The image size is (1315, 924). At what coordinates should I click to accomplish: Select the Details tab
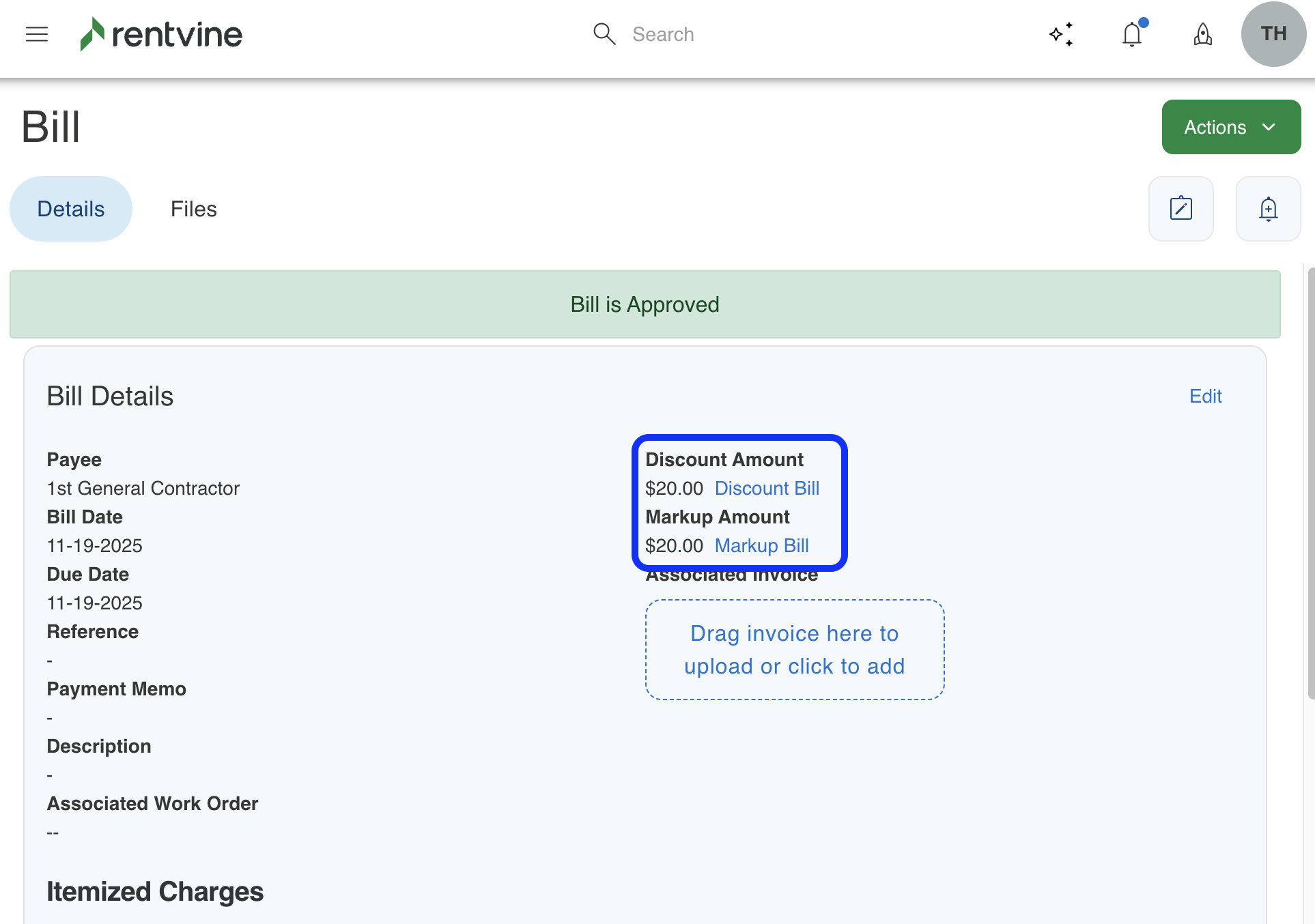pos(71,209)
